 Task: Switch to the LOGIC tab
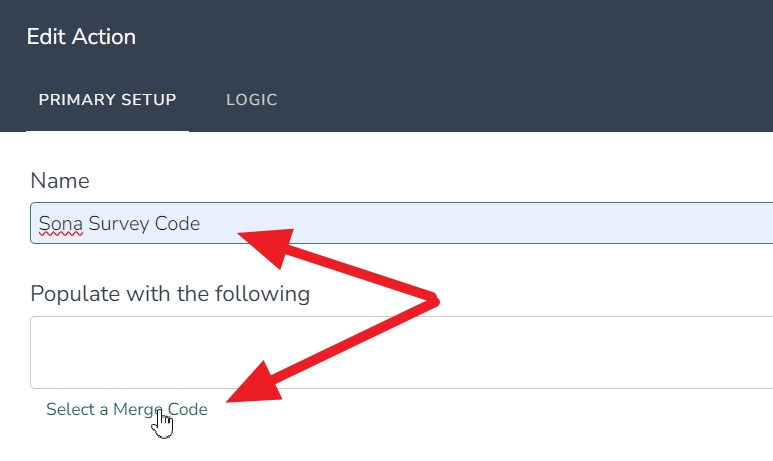pyautogui.click(x=251, y=100)
